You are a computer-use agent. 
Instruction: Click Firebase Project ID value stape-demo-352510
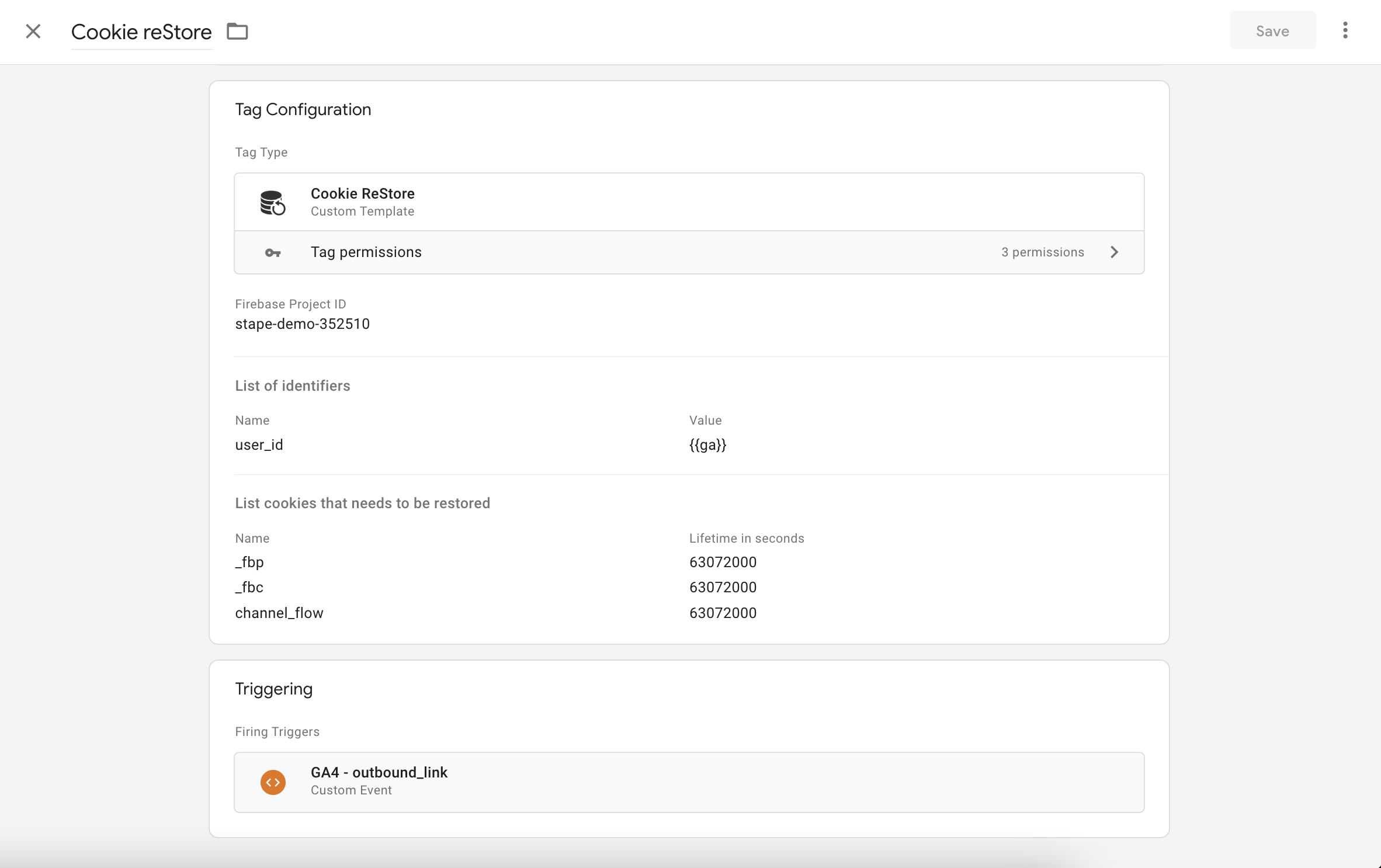(x=302, y=324)
